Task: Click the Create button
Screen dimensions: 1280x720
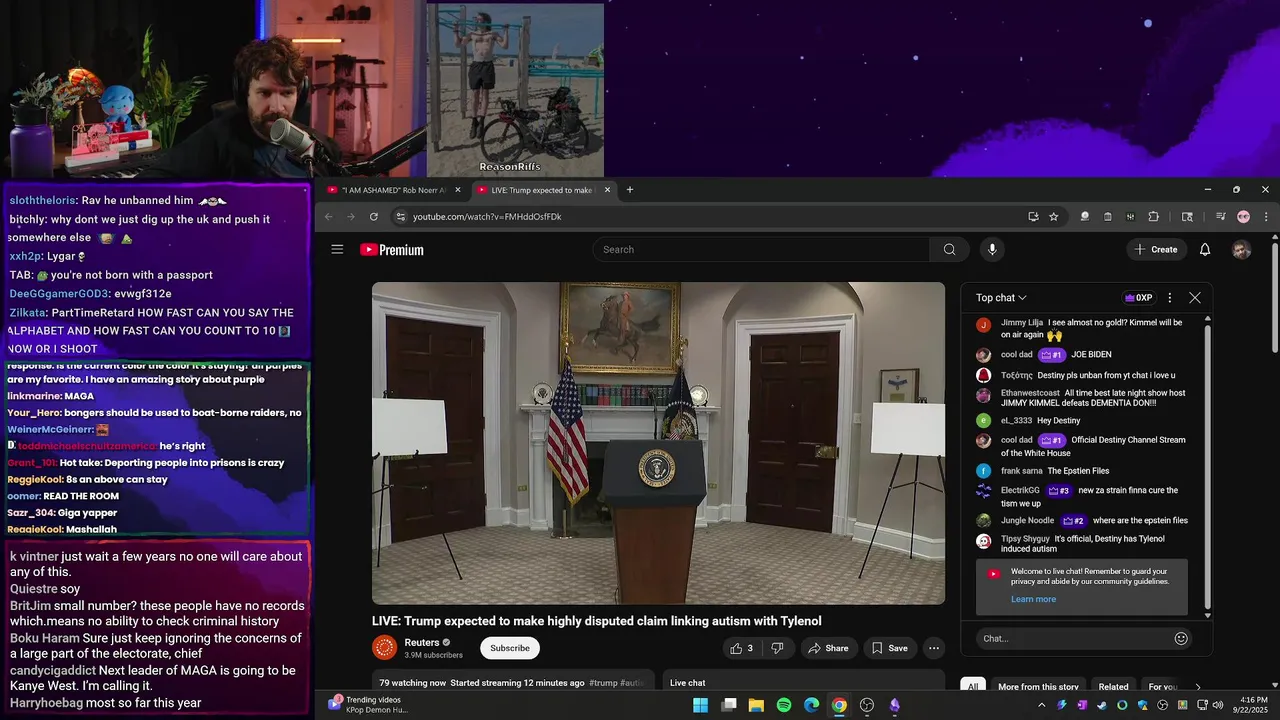Action: click(1156, 249)
